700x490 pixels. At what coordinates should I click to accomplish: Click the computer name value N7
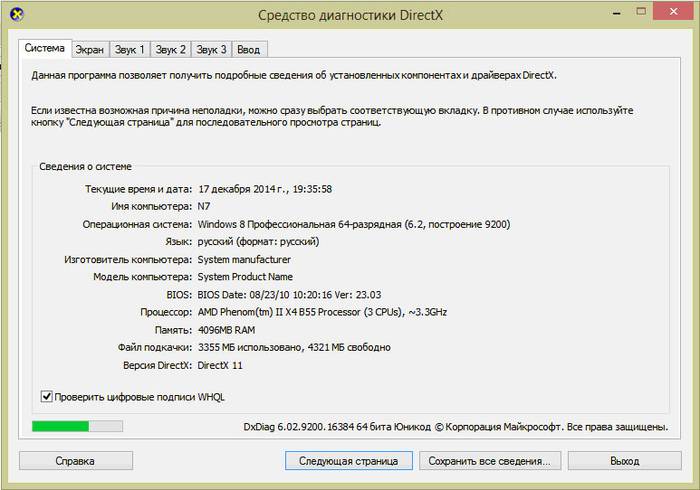pyautogui.click(x=206, y=206)
